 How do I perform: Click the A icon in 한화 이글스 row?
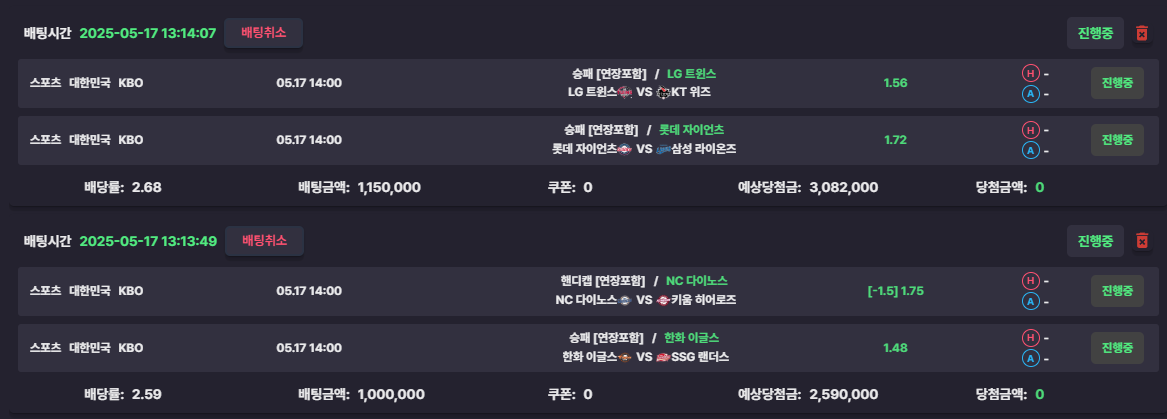point(1030,359)
